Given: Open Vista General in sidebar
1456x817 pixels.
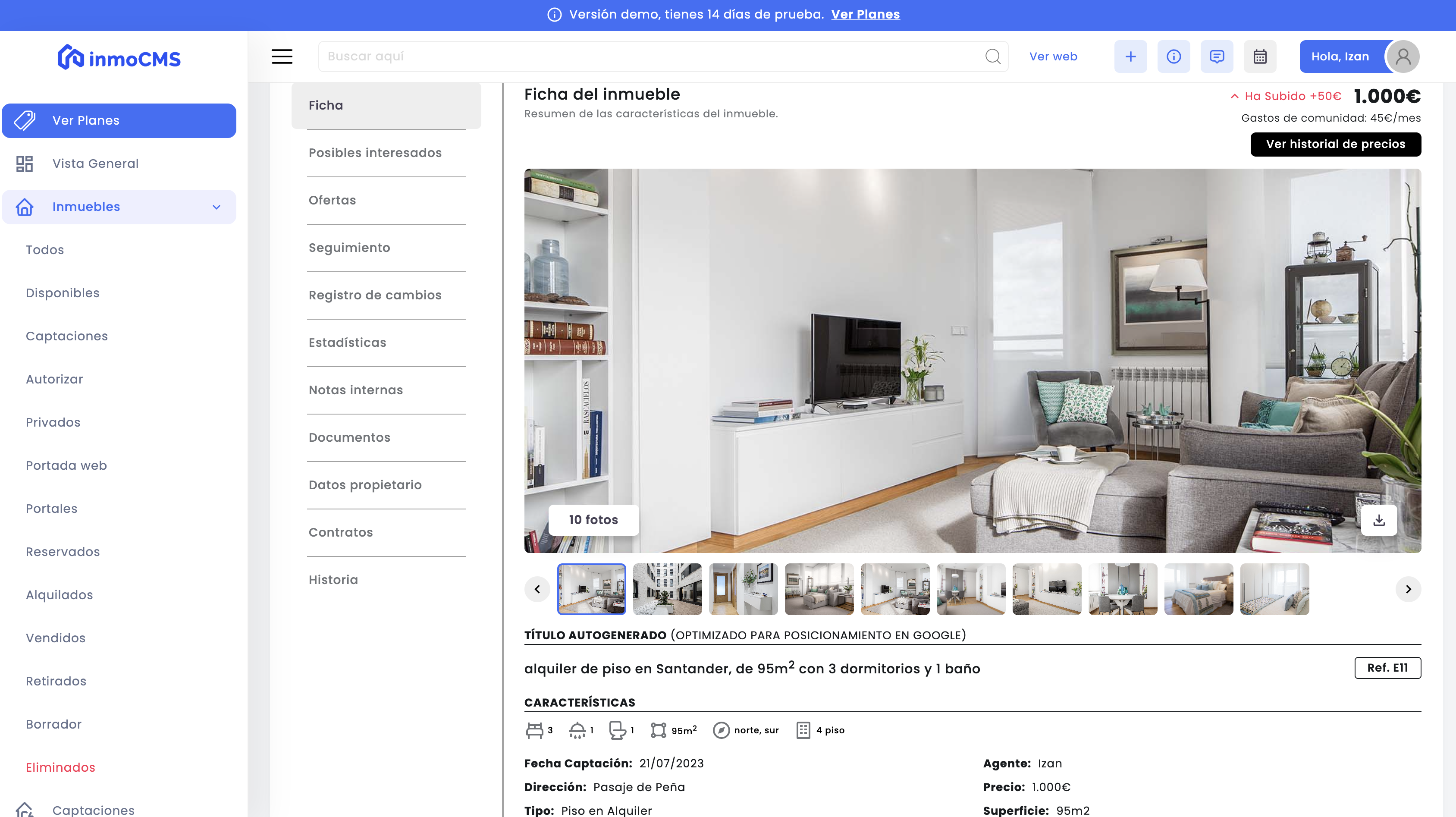Looking at the screenshot, I should tap(119, 163).
